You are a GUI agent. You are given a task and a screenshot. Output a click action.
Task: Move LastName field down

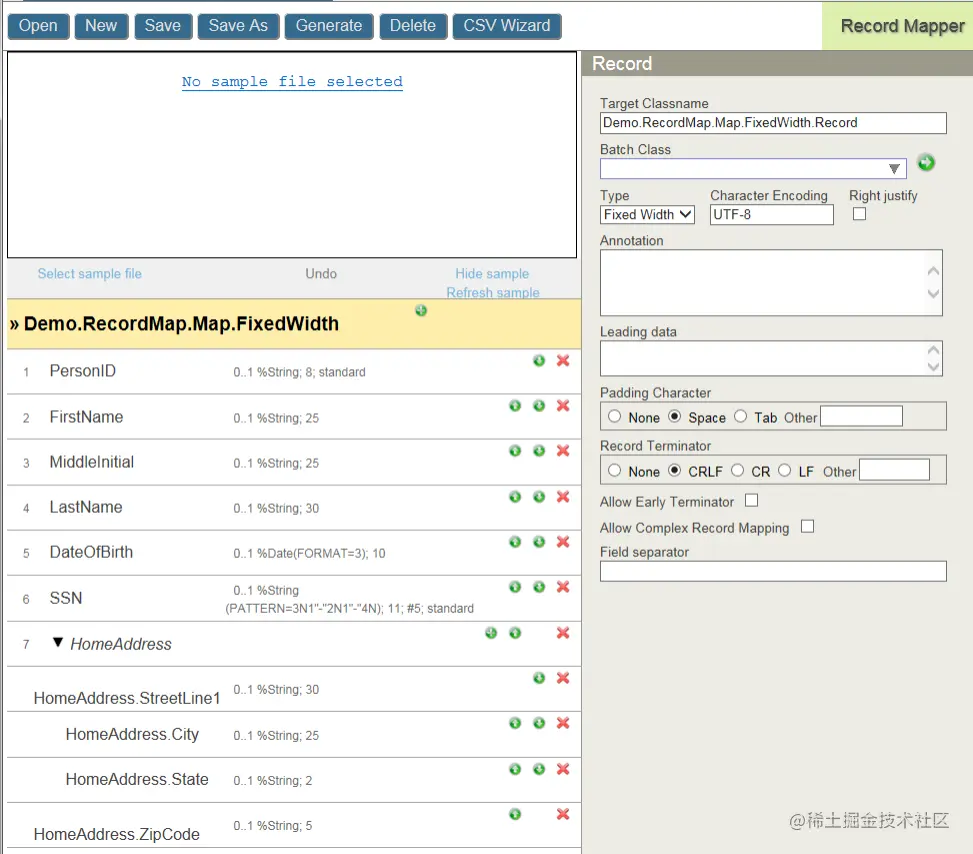(x=539, y=497)
